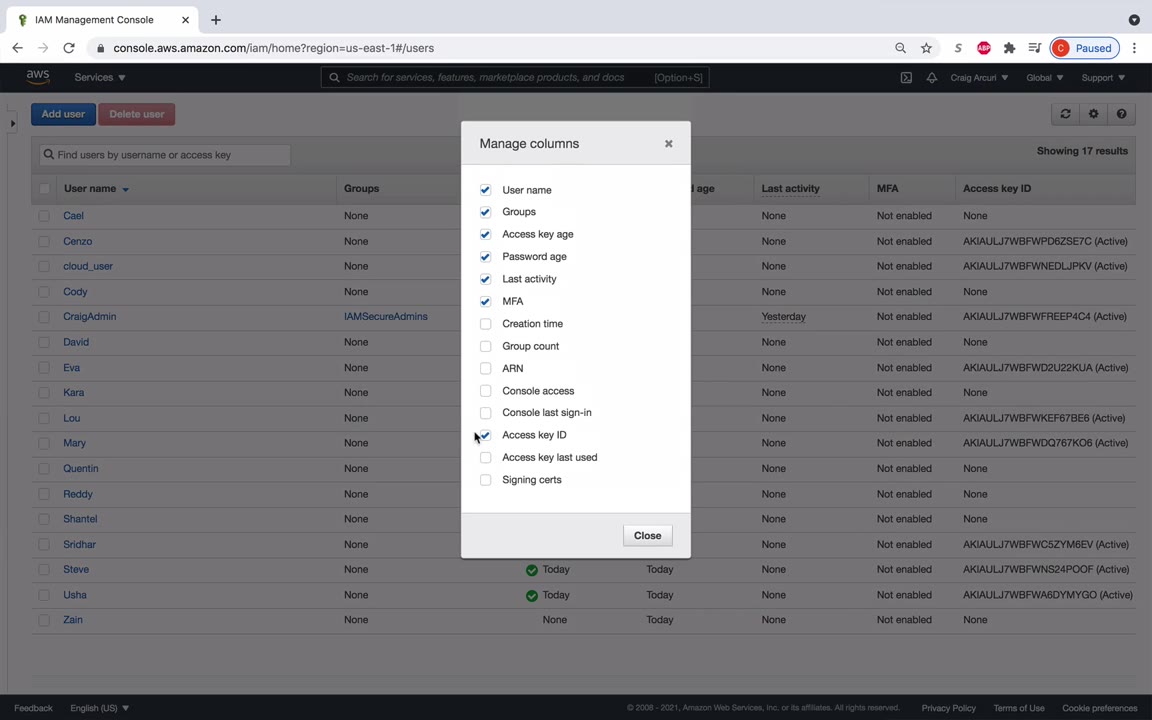Open the CraigAdmin user link
Image resolution: width=1152 pixels, height=720 pixels.
coord(90,317)
